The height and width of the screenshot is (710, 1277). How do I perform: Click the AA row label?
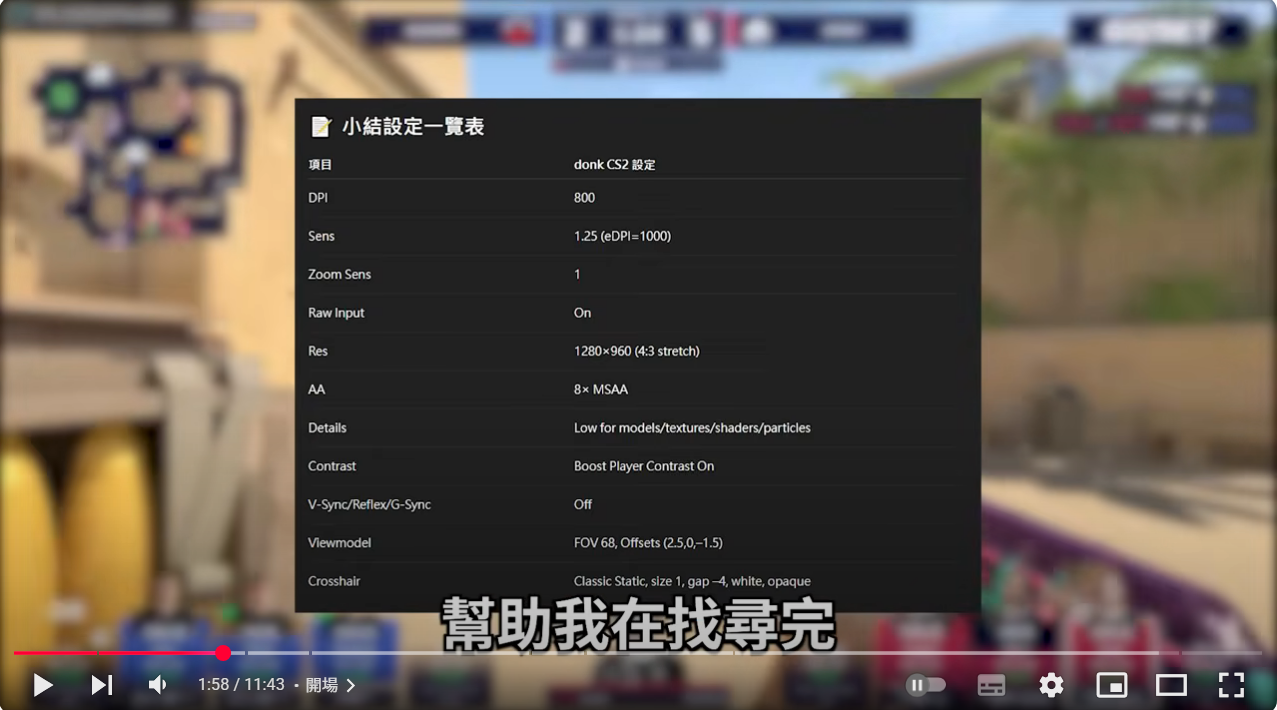pyautogui.click(x=316, y=389)
